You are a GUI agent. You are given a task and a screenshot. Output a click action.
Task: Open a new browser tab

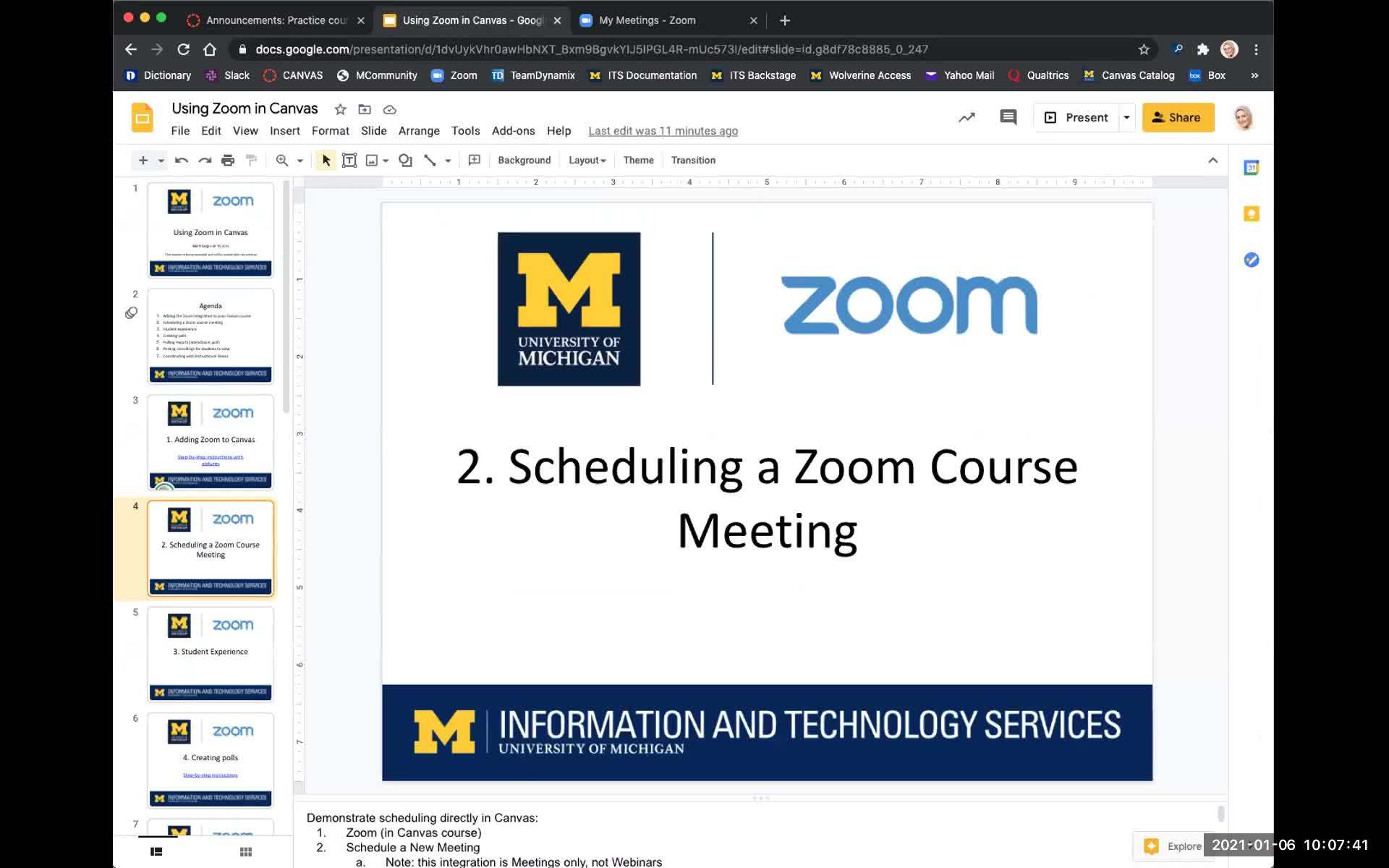(785, 20)
